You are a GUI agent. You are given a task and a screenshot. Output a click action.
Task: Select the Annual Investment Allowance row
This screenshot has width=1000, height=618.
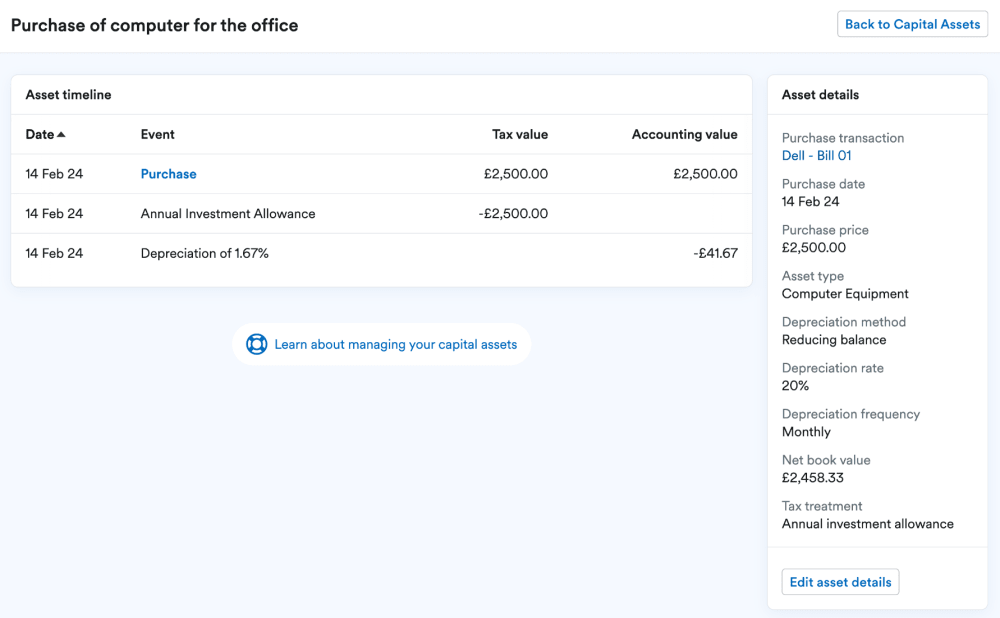(227, 214)
